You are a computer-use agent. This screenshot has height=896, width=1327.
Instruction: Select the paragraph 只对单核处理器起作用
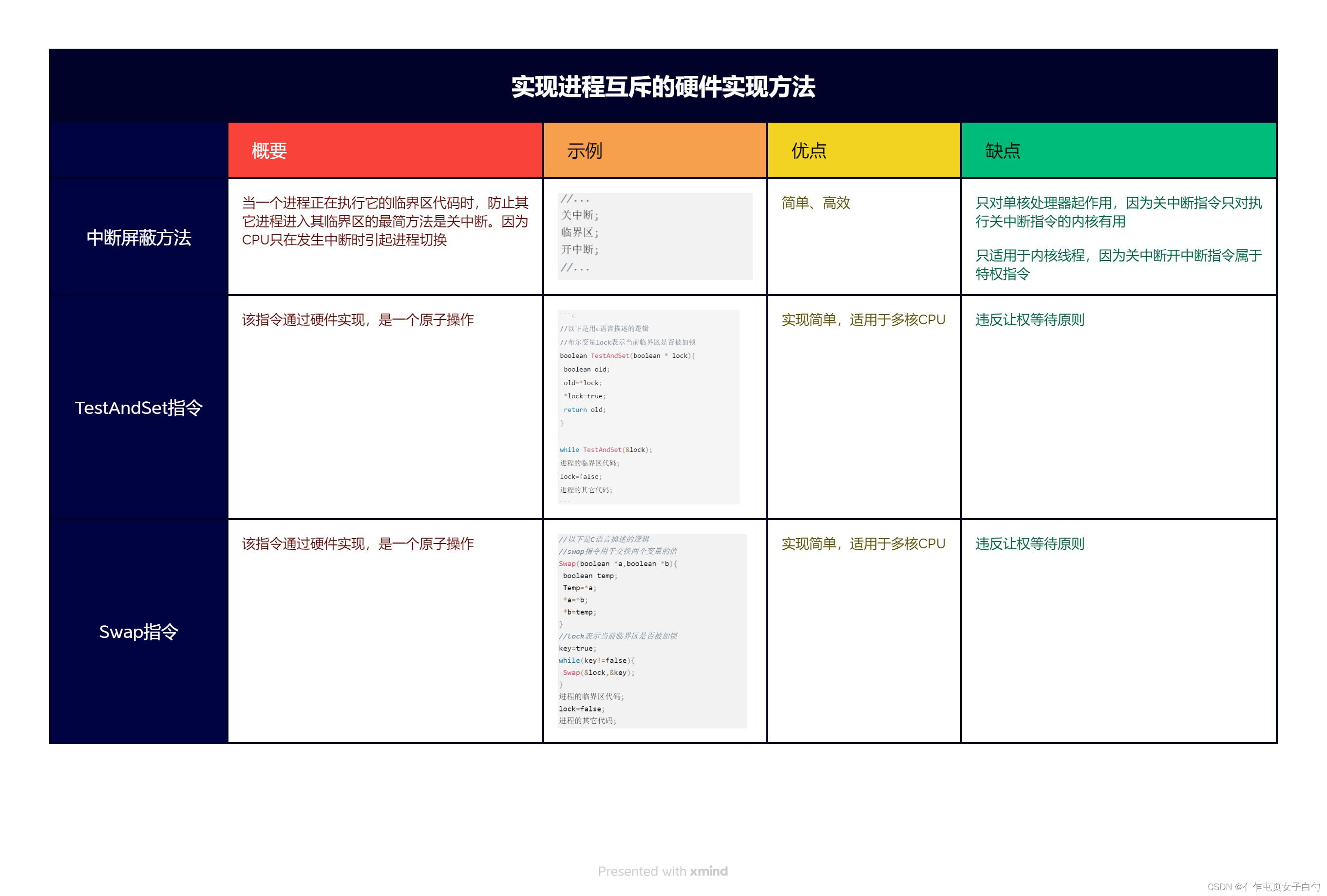click(1118, 212)
